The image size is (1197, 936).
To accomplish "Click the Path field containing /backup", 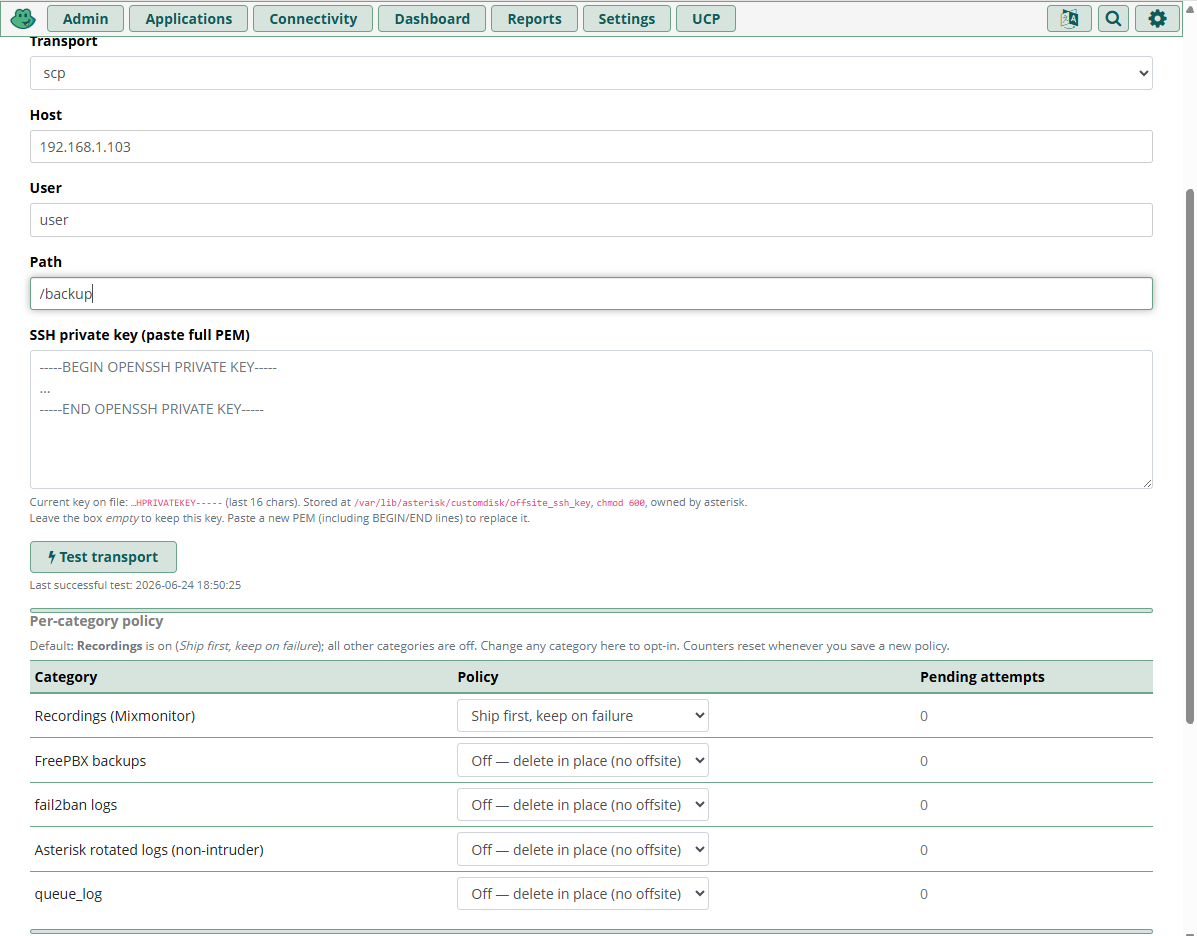I will [x=591, y=293].
